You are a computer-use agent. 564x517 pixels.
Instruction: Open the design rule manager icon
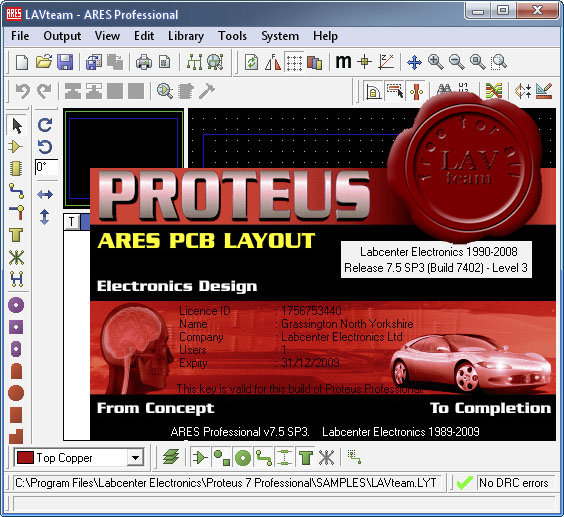pyautogui.click(x=544, y=91)
